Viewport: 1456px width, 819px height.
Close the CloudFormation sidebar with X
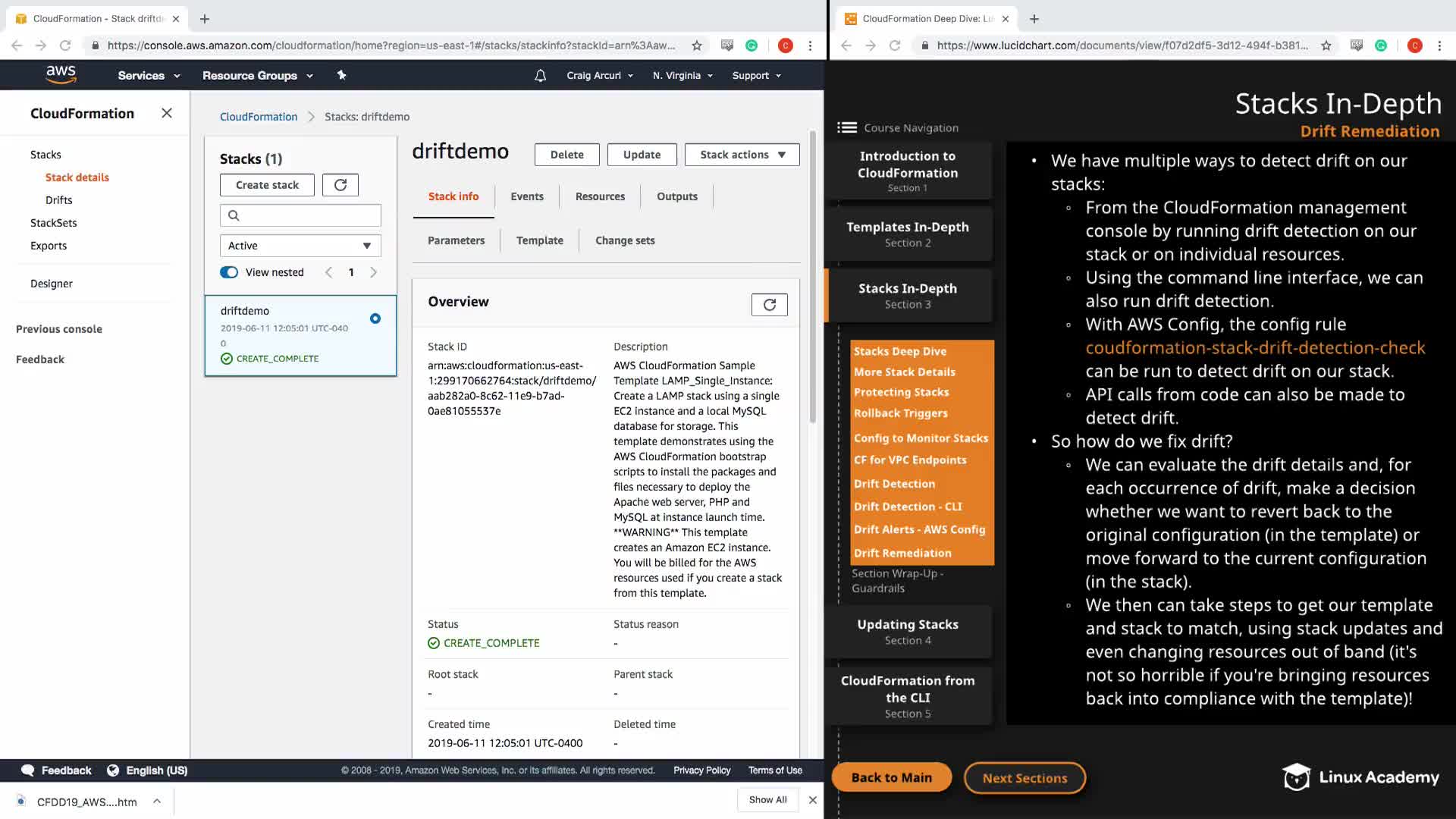coord(167,113)
